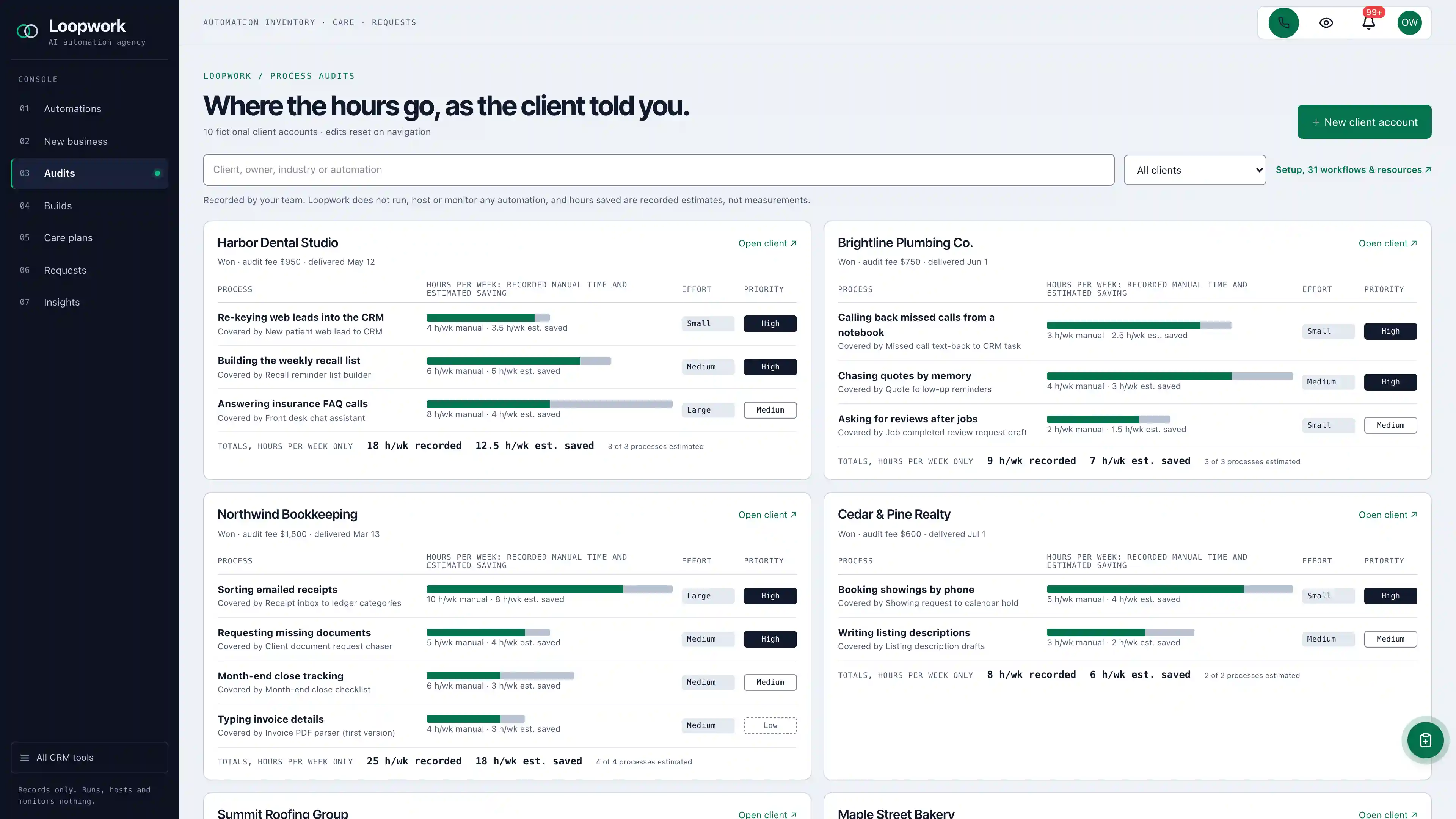Click the floating clipboard button
This screenshot has height=819, width=1456.
point(1425,740)
